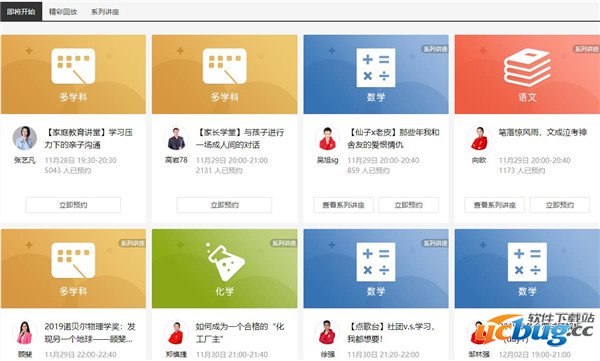Click the time 12月02日 19:00-21:00
Screen dimensions: 600x361
[534, 355]
